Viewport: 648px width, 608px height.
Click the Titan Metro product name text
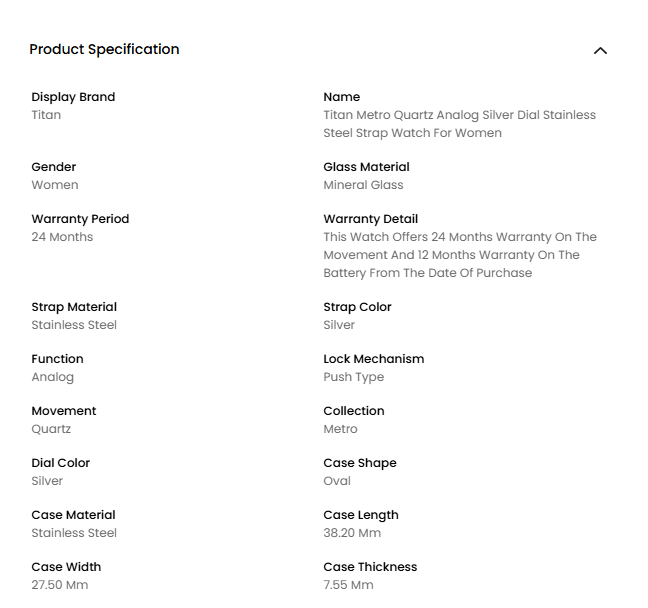click(x=459, y=124)
